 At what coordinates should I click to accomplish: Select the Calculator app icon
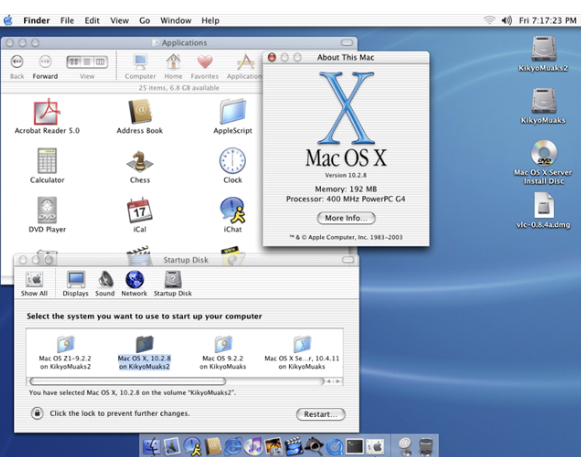(47, 161)
